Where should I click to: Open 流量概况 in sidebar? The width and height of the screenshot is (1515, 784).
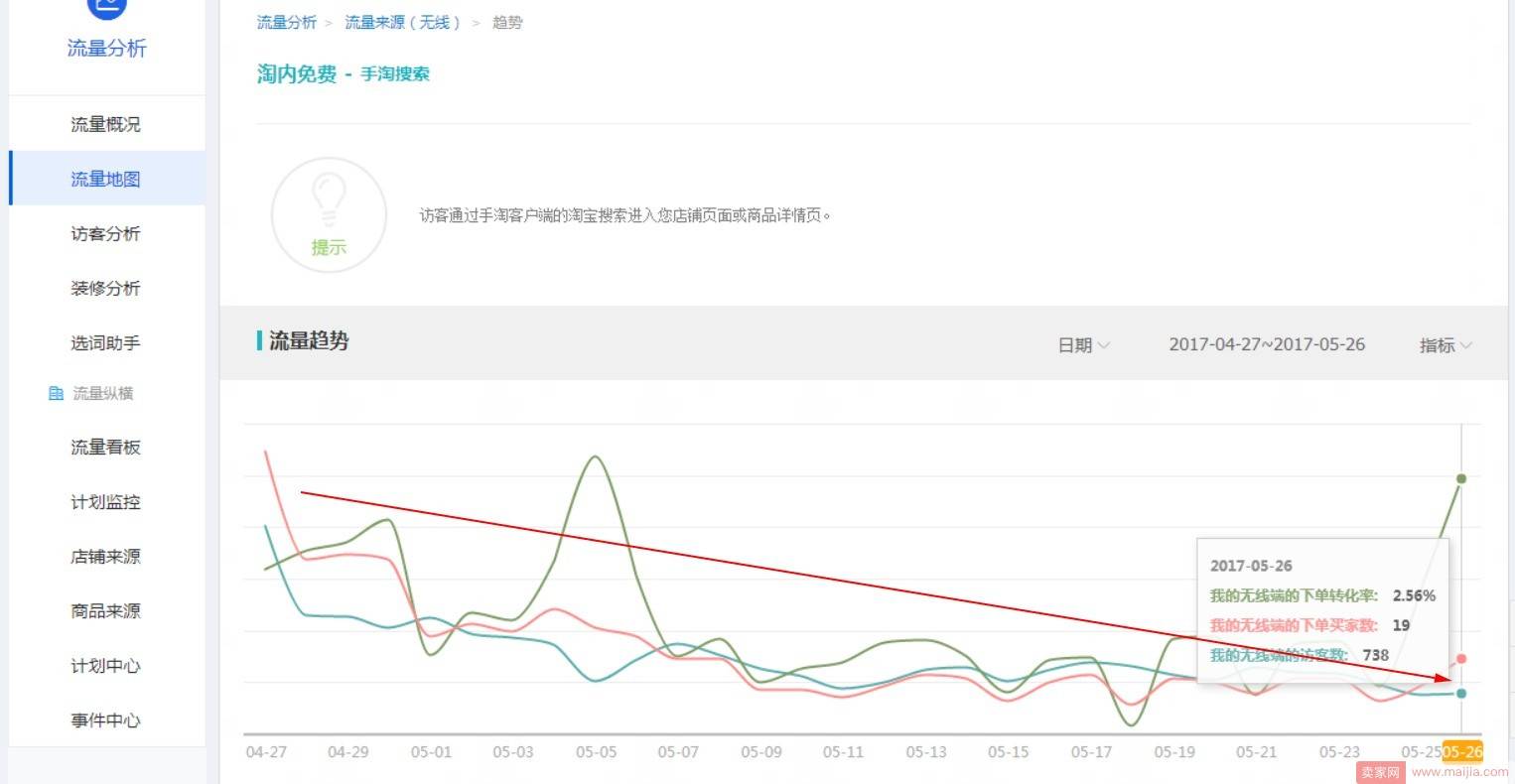105,124
